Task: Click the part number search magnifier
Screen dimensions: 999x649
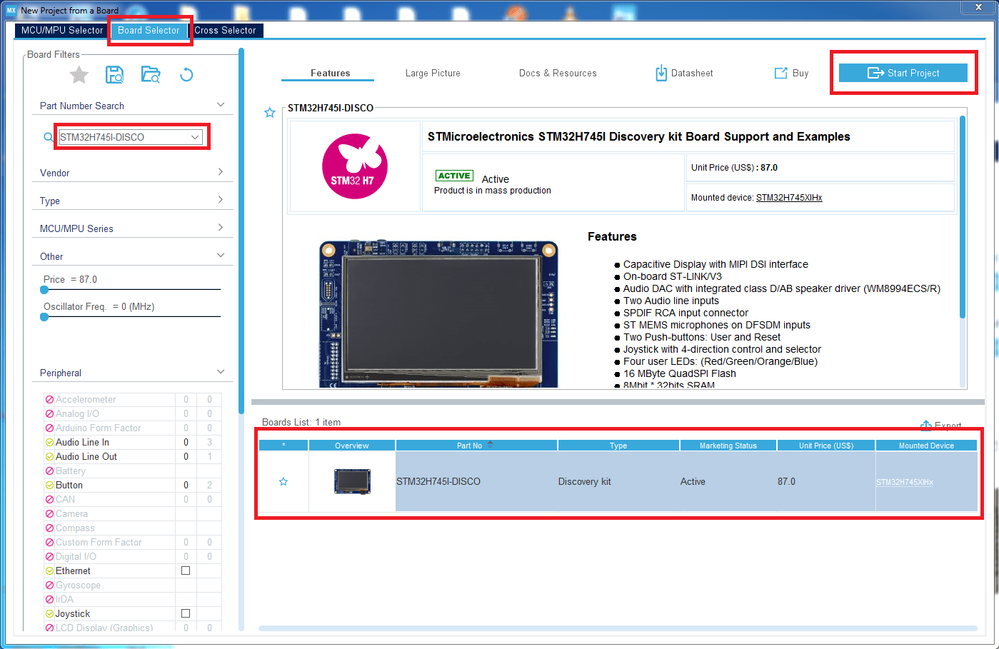Action: click(x=48, y=137)
